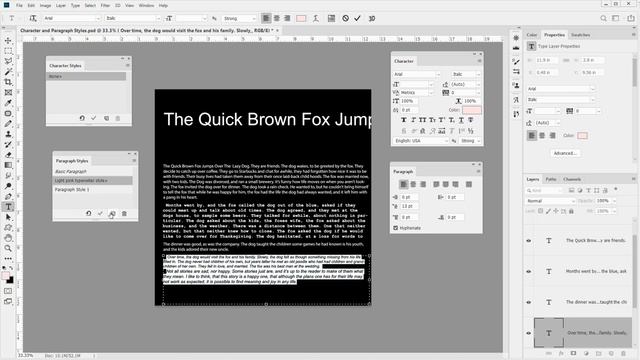Viewport: 640px width, 360px height.
Task: Create new character style icon
Action: pyautogui.click(x=106, y=118)
